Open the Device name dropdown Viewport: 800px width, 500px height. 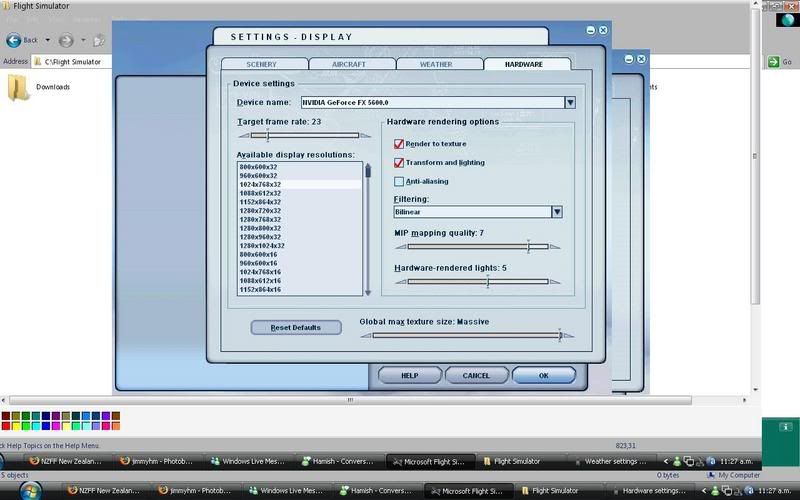tap(569, 102)
